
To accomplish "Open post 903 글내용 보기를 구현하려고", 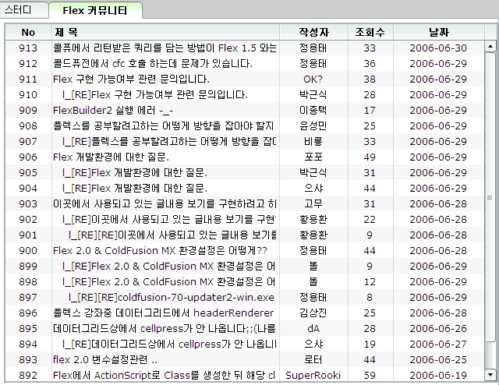I will (x=165, y=204).
